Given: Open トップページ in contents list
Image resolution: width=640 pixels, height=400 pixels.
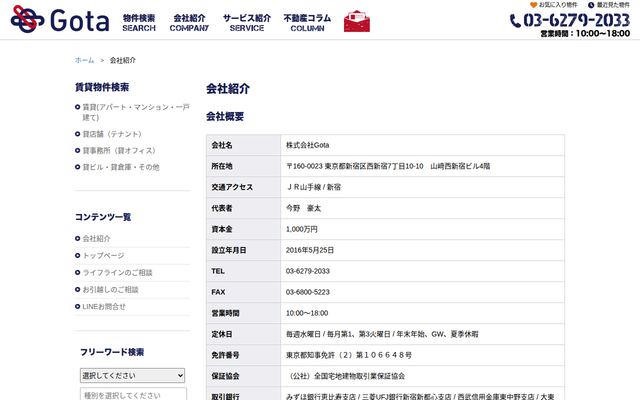Looking at the screenshot, I should point(103,256).
